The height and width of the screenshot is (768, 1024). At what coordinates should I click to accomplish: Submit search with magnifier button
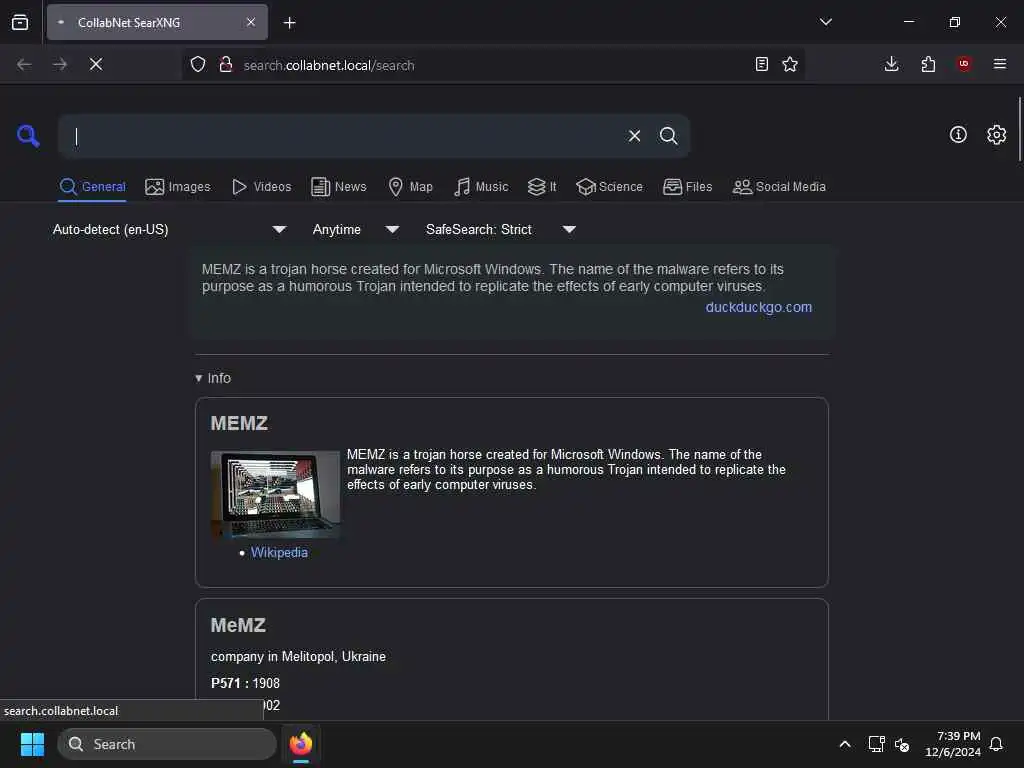pyautogui.click(x=668, y=136)
